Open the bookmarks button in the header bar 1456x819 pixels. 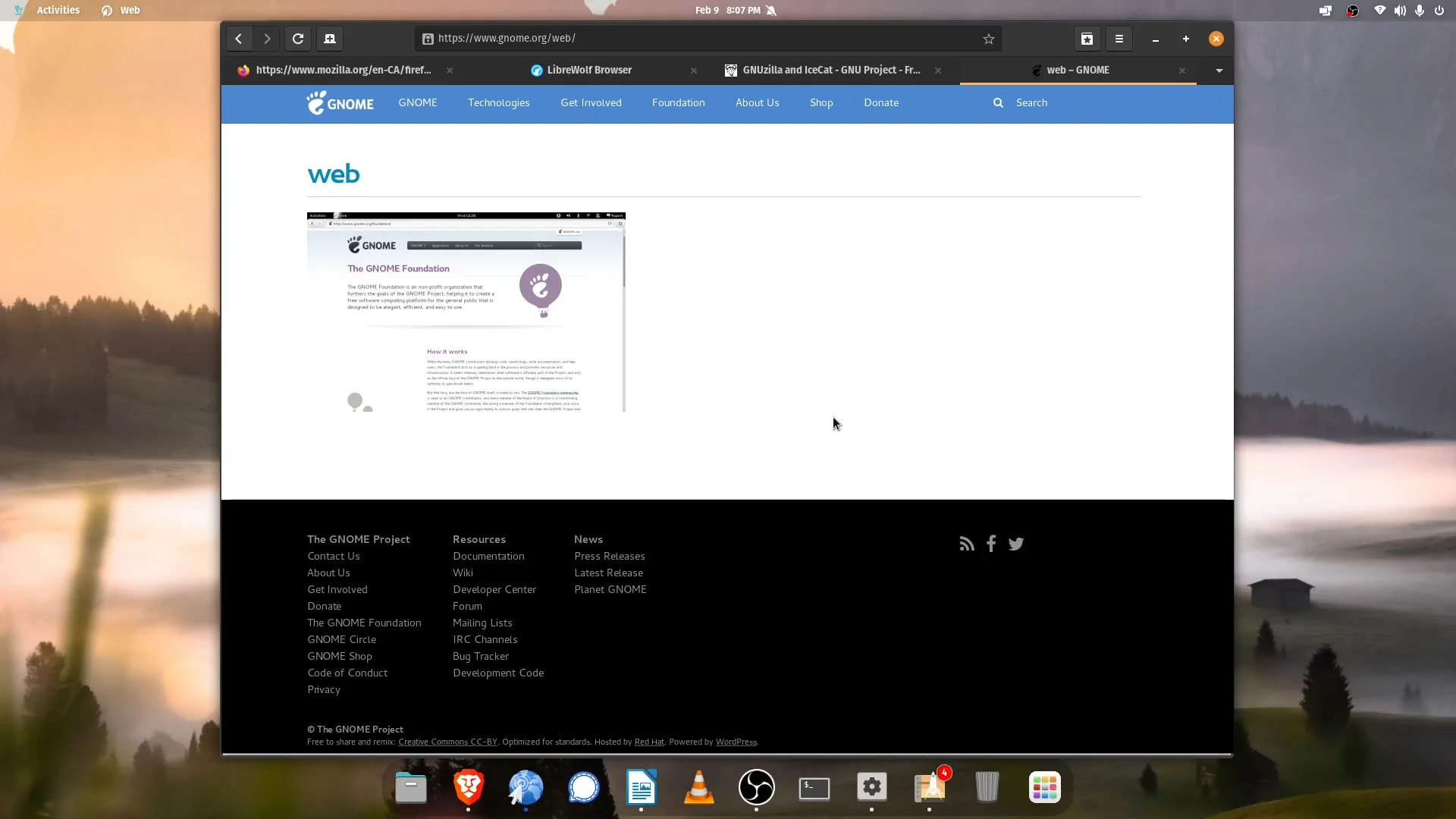pyautogui.click(x=1087, y=39)
